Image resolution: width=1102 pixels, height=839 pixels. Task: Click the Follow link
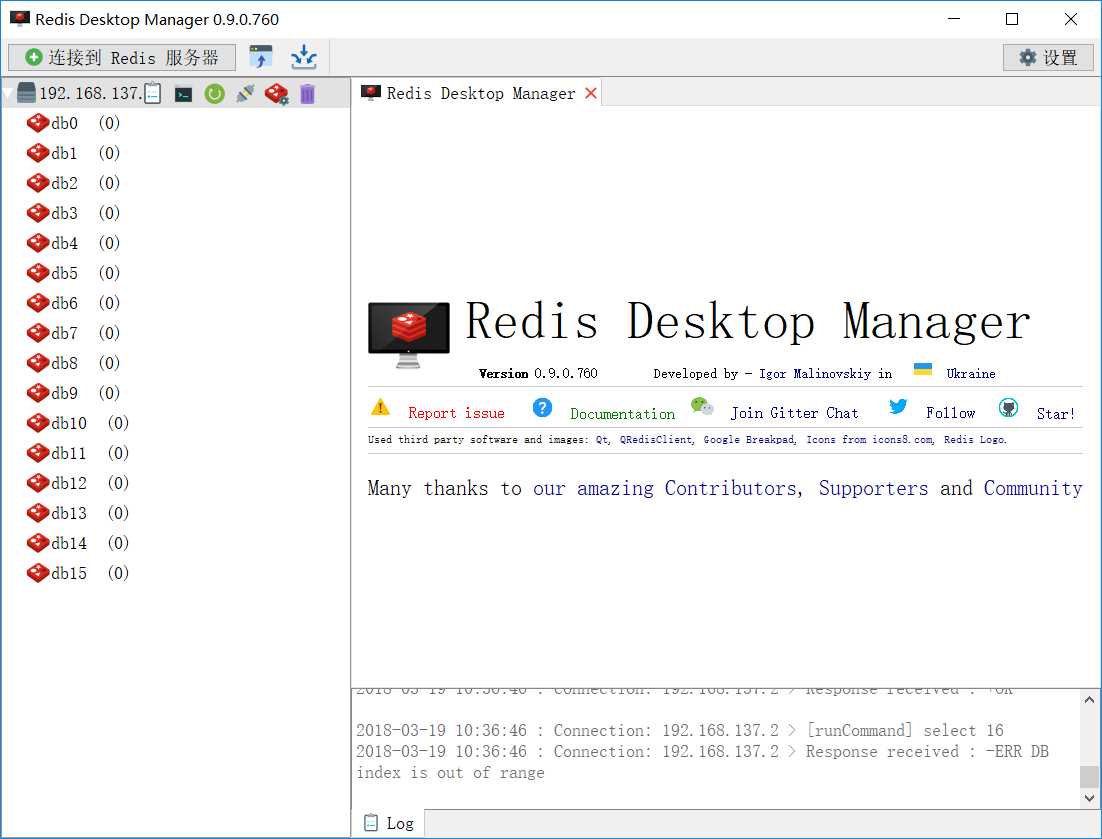pyautogui.click(x=950, y=413)
